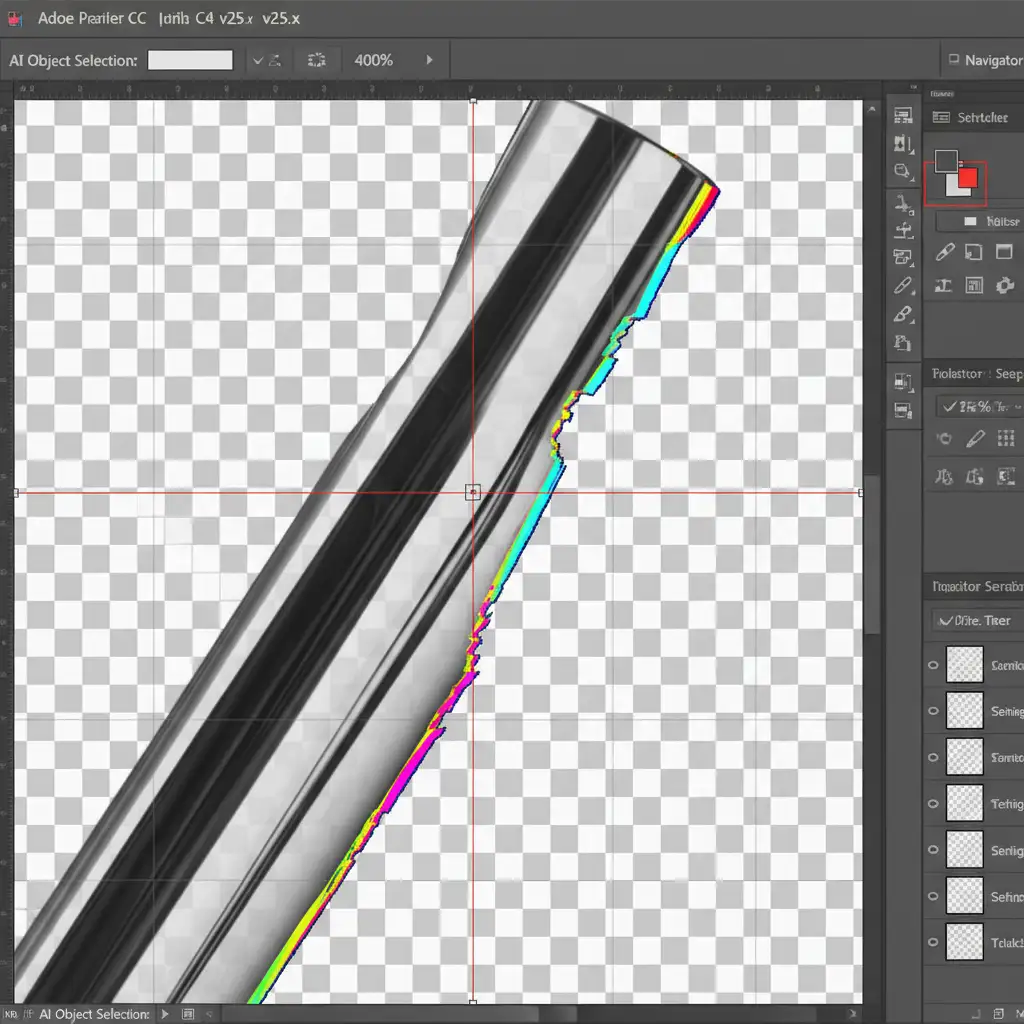Select the lasso-style tool in the vertical strip
Viewport: 1024px width, 1024px height.
coord(903,171)
